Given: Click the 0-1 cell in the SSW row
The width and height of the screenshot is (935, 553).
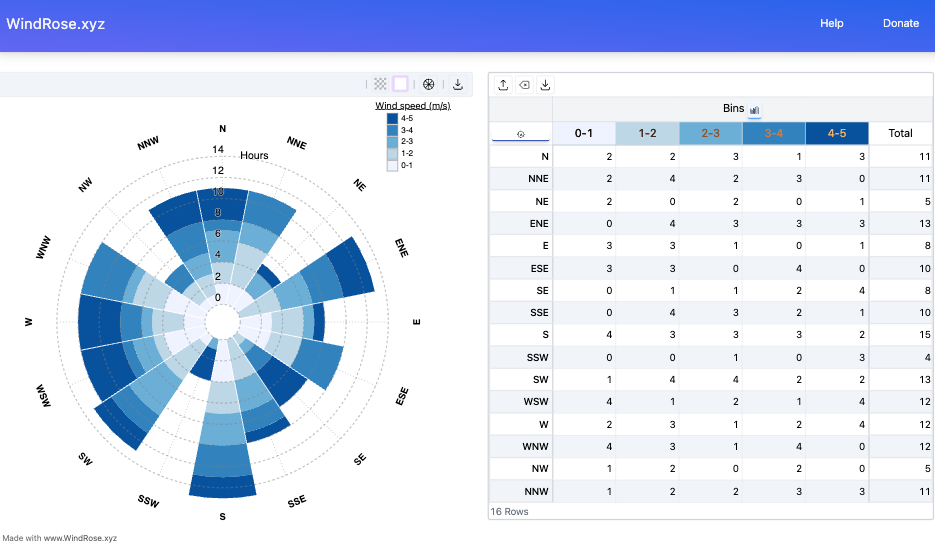Looking at the screenshot, I should tap(583, 357).
